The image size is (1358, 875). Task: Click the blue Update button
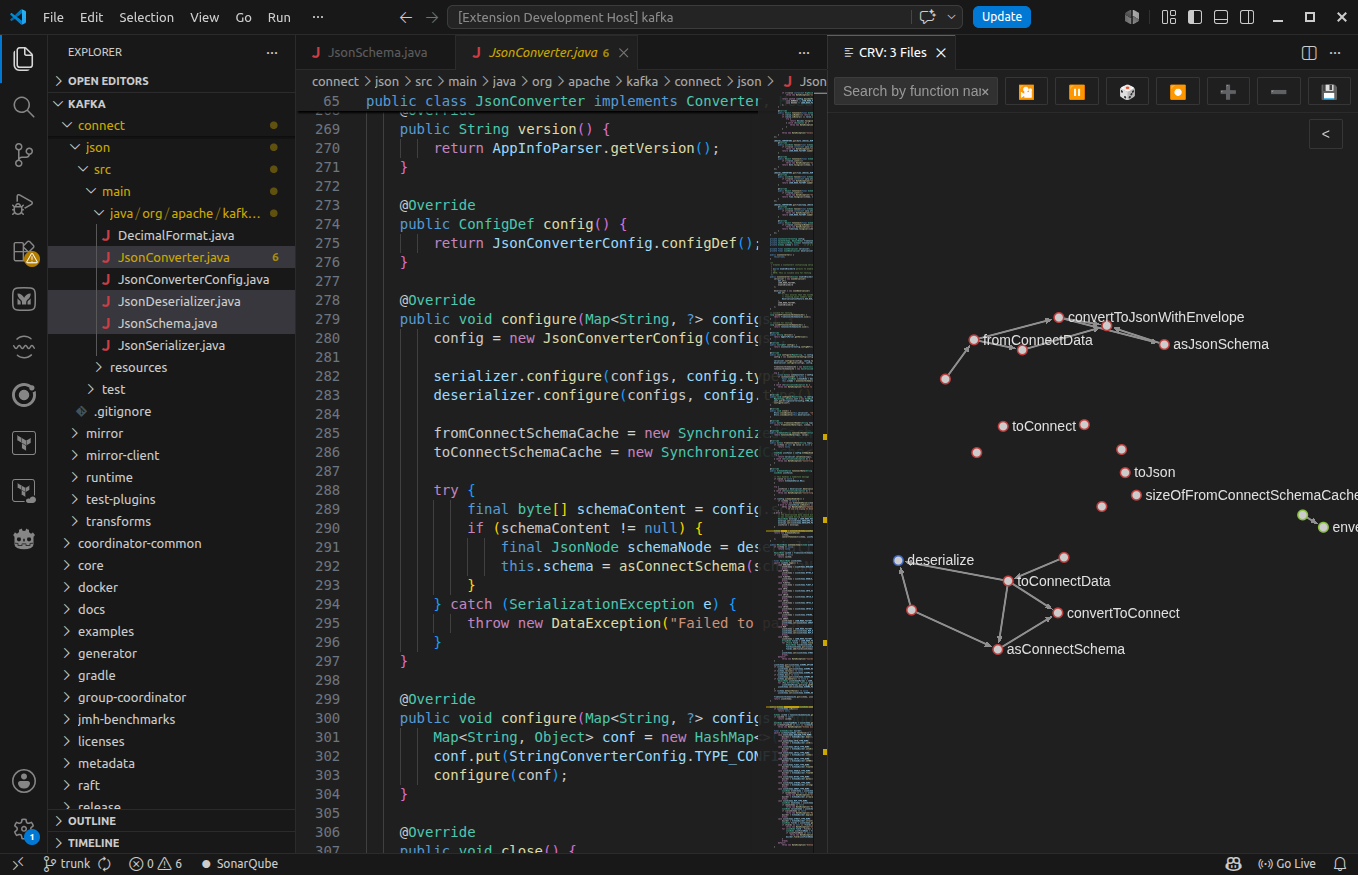[x=1002, y=17]
